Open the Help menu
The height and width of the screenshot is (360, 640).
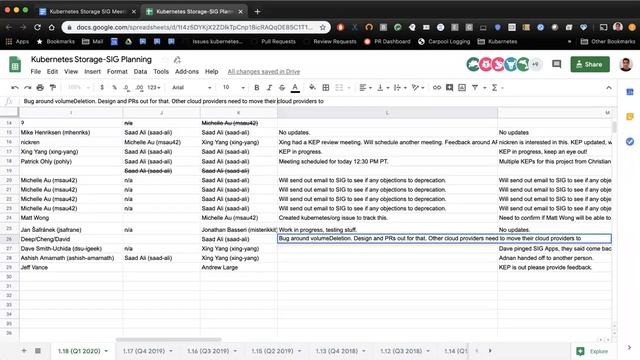[211, 71]
